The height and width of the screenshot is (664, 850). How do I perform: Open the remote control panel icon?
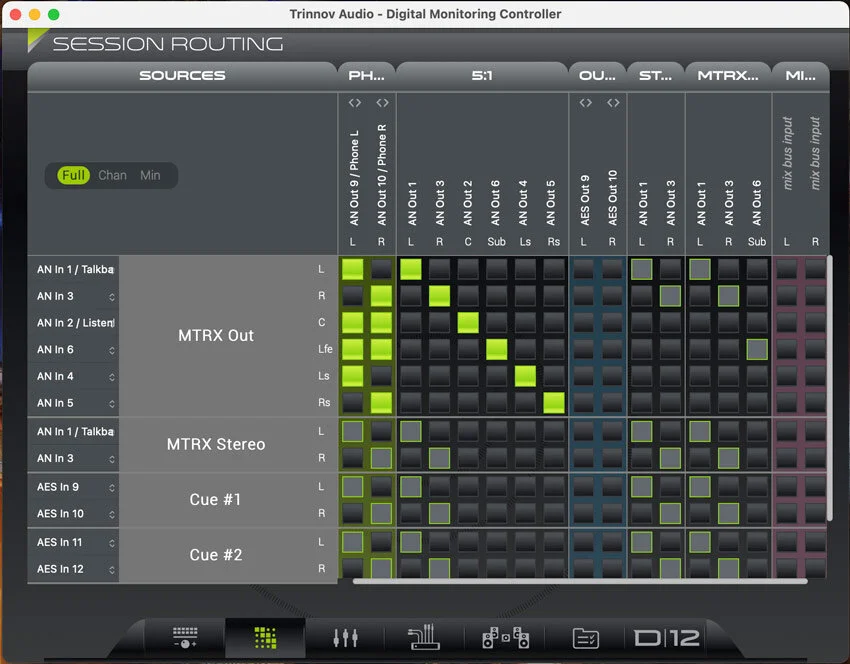pos(185,637)
